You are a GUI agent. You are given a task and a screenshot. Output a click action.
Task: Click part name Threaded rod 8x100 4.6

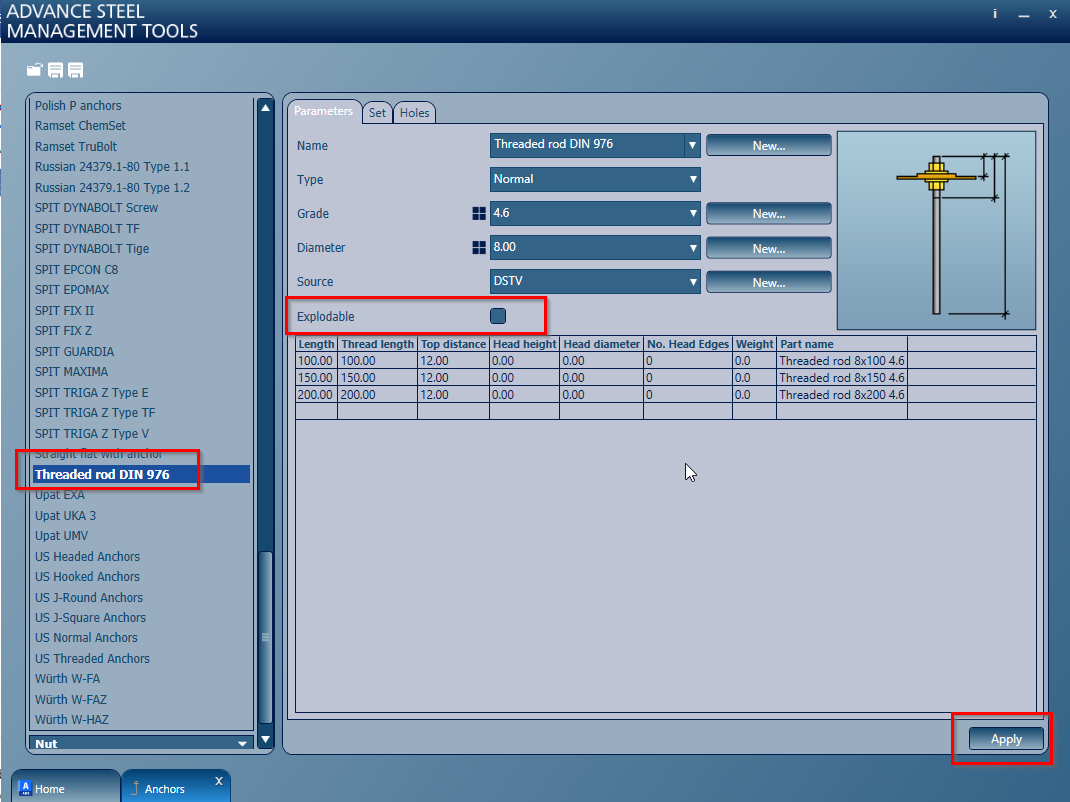coord(841,360)
